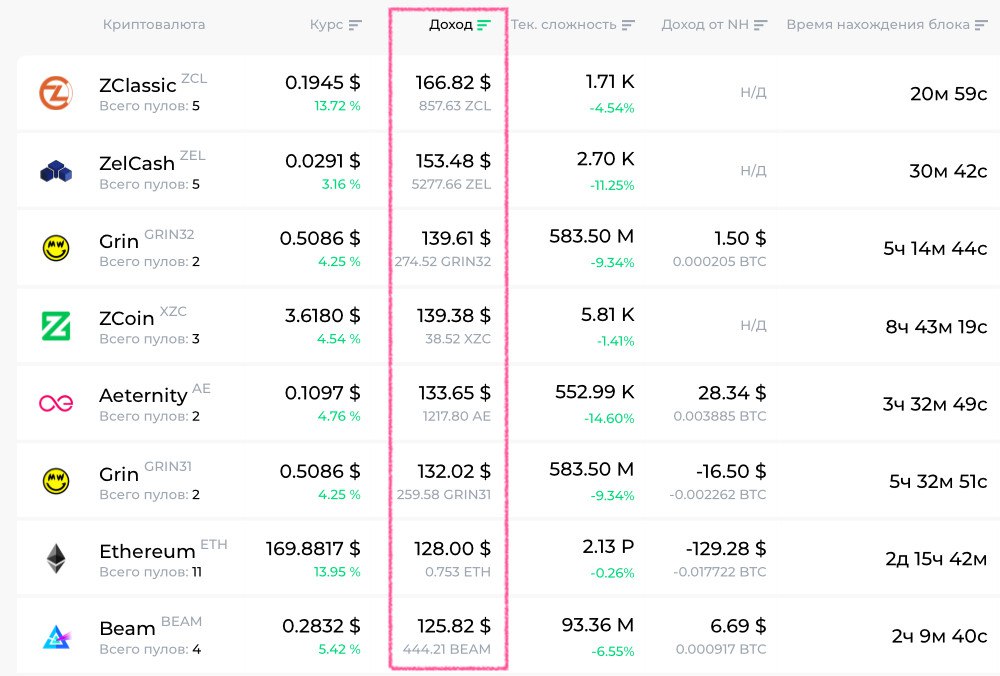Screen dimensions: 1000x676
Task: Sort by Доход от NH column icon
Action: [760, 25]
